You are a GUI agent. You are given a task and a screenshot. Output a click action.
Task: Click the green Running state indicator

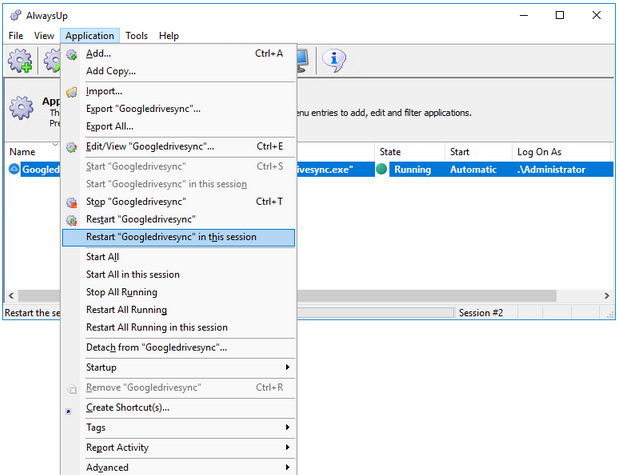click(x=382, y=169)
